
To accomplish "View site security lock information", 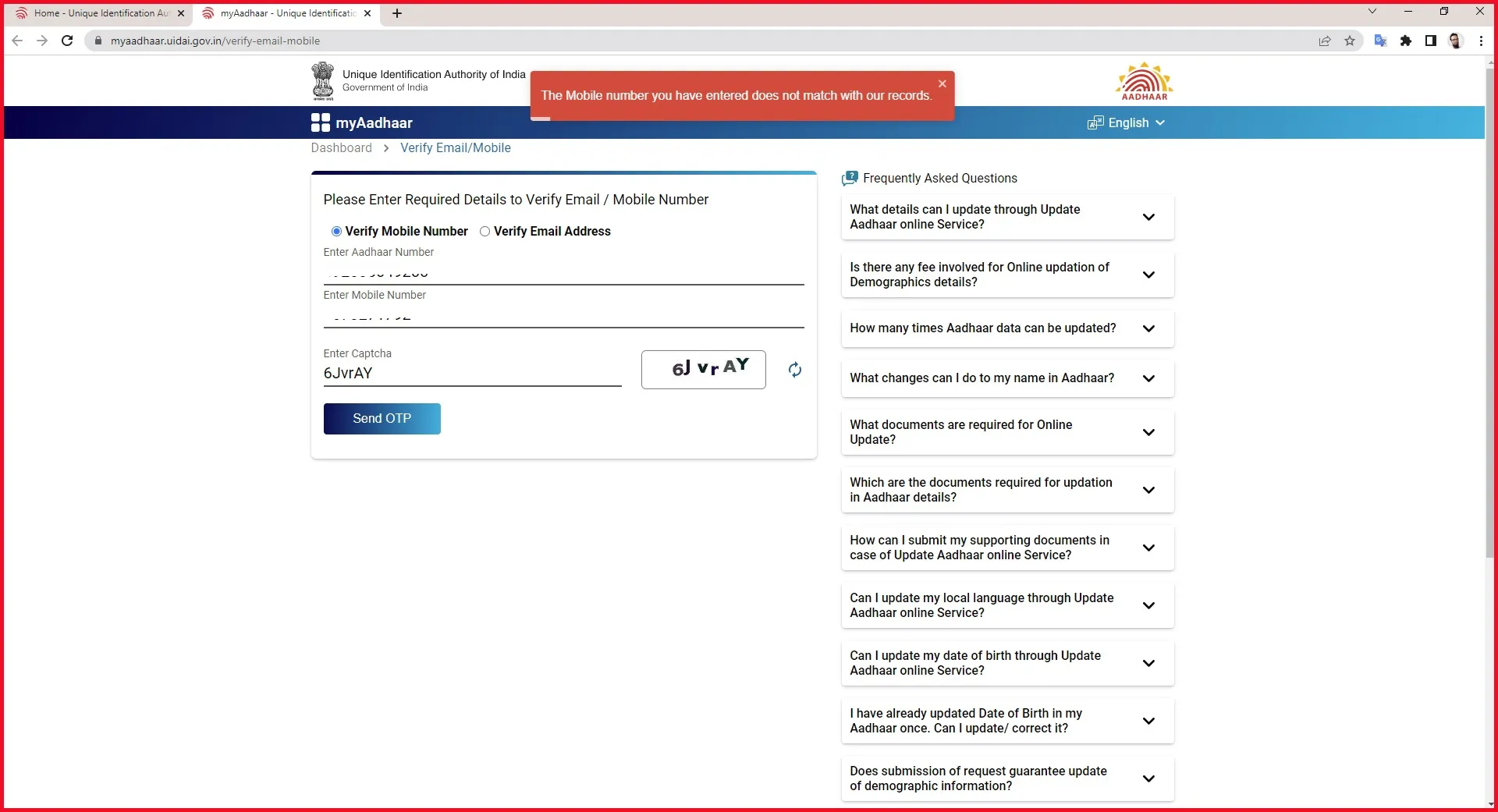I will (x=98, y=41).
